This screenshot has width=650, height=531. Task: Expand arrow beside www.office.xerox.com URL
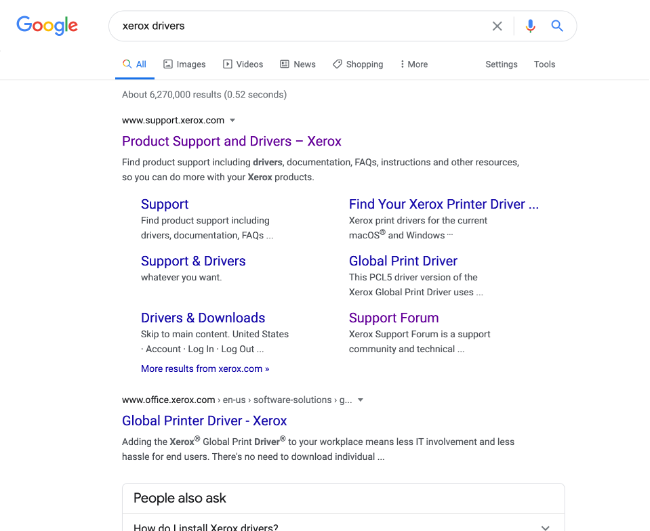tap(360, 400)
